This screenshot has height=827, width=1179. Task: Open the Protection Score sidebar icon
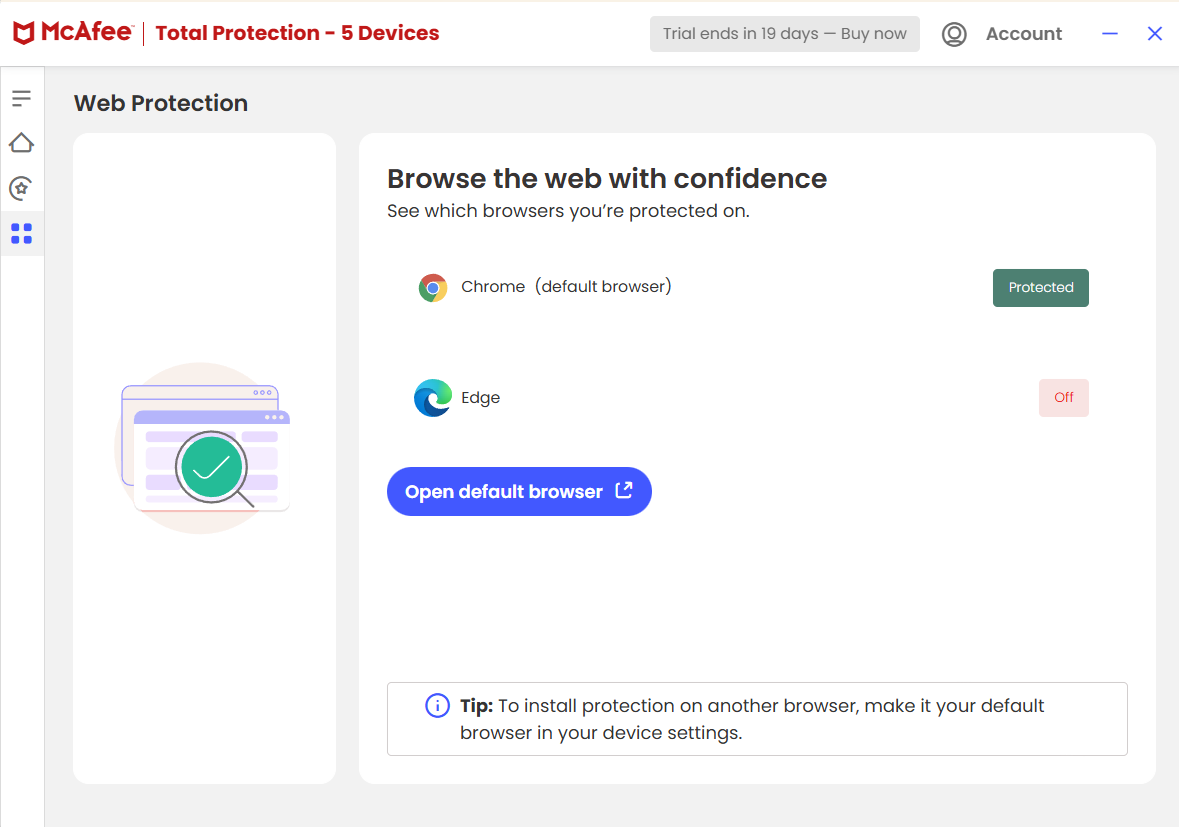pyautogui.click(x=22, y=188)
